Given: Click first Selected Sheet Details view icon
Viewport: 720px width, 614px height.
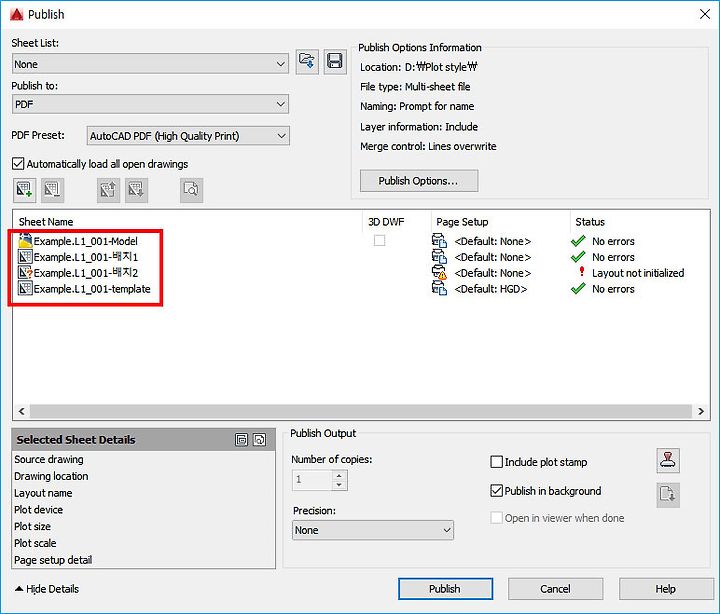Looking at the screenshot, I should [241, 439].
